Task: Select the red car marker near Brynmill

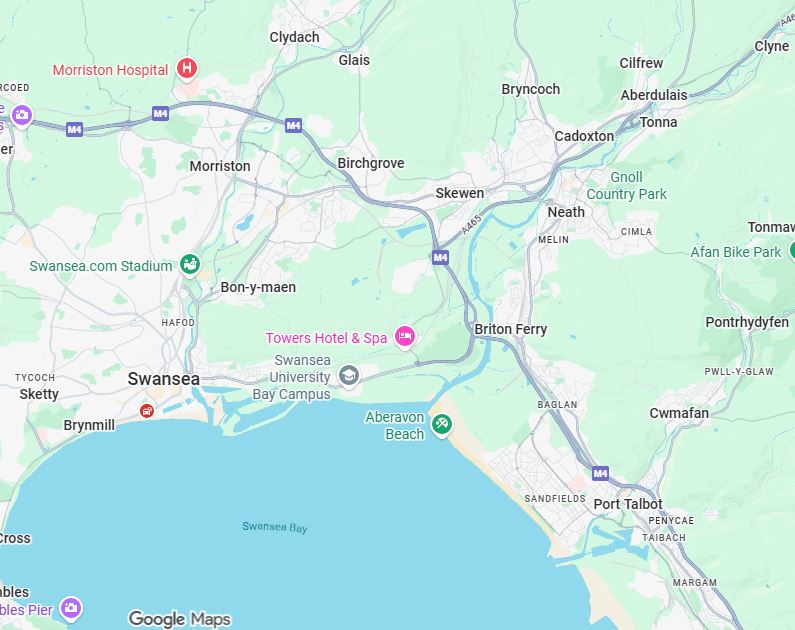Action: click(147, 411)
